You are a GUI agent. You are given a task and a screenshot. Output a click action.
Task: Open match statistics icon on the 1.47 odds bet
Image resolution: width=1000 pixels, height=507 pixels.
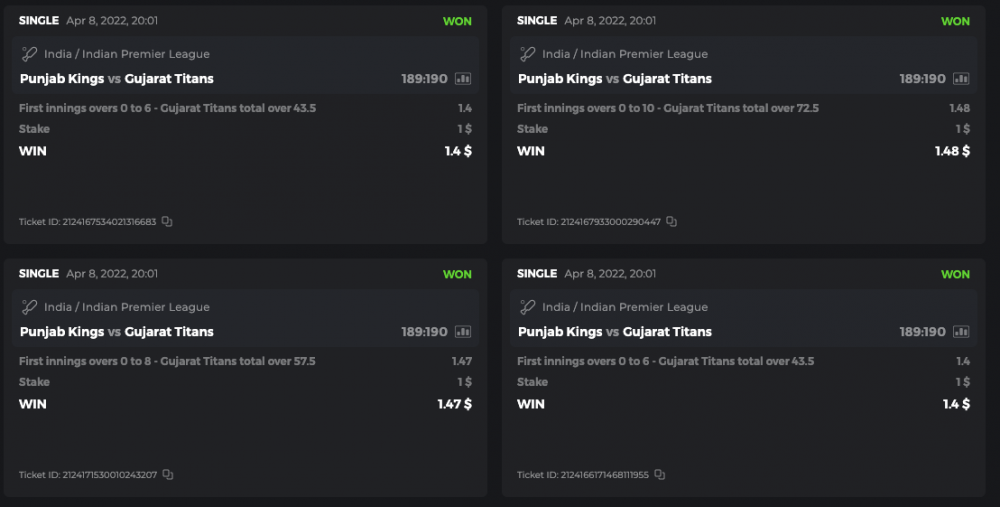[463, 332]
